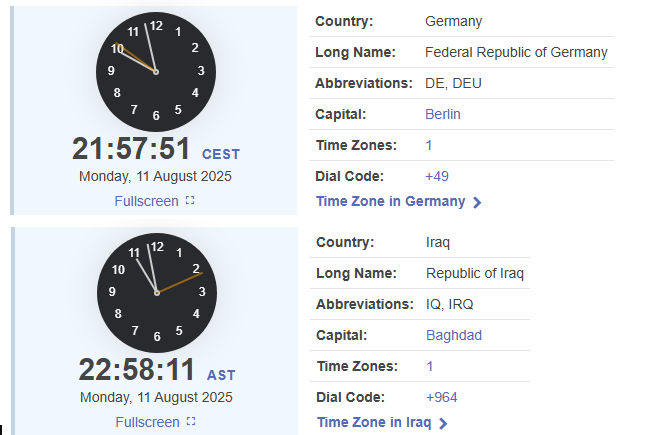The image size is (646, 435).
Task: Click the Germany analog clock face
Action: pyautogui.click(x=156, y=72)
